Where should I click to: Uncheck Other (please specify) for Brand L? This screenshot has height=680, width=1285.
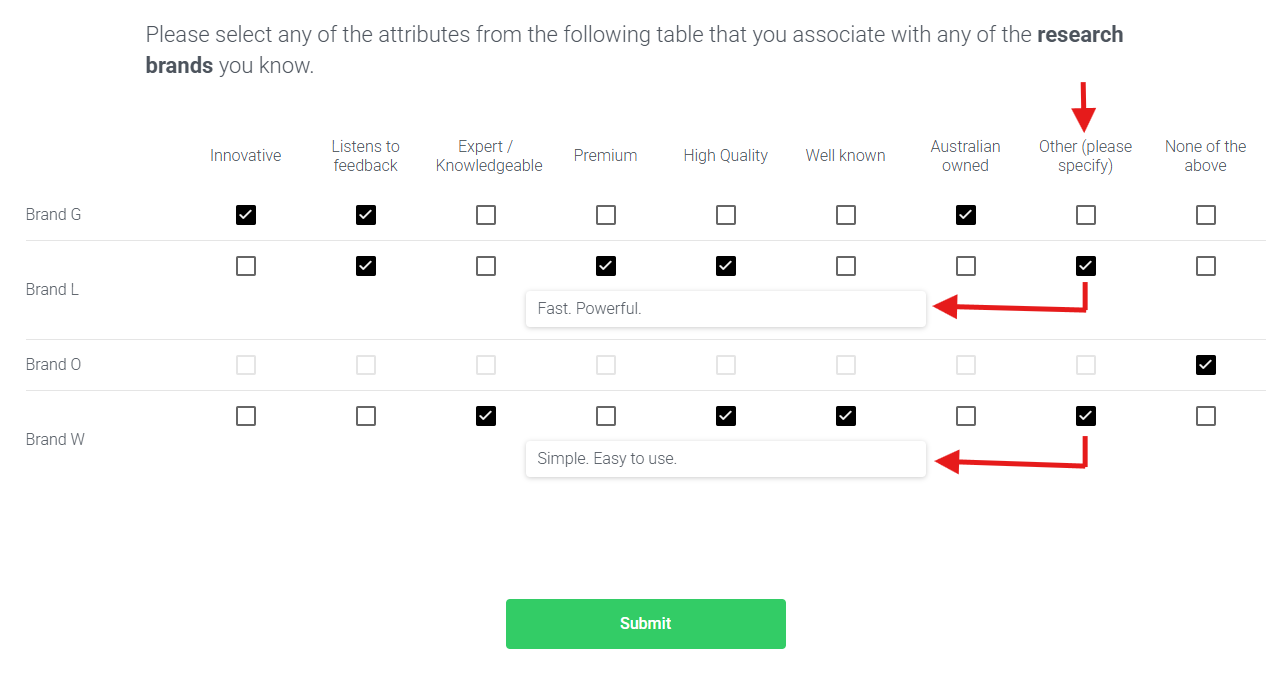coord(1086,266)
